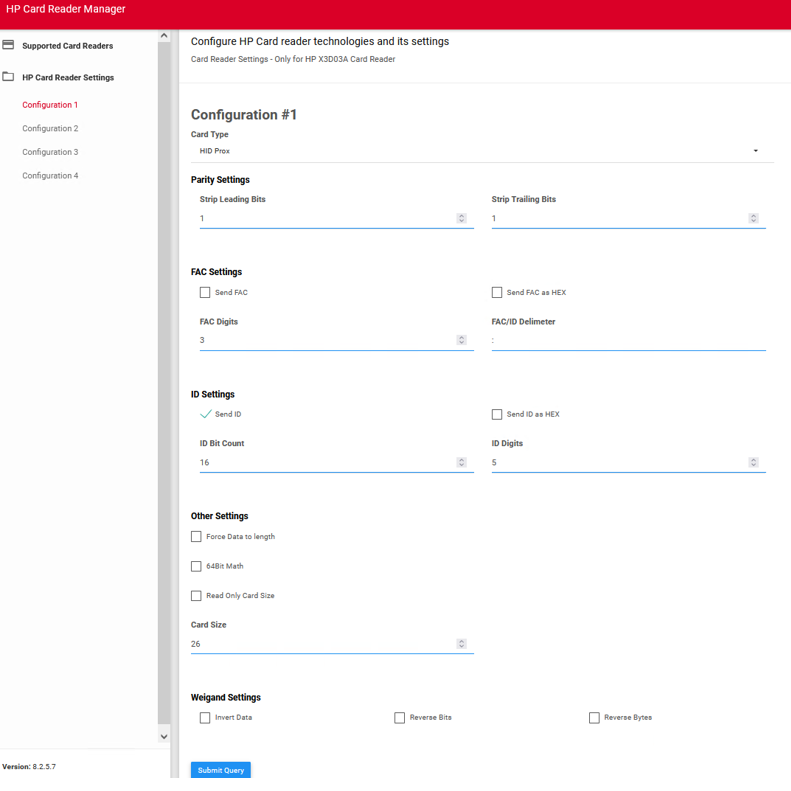Click the FAC Digits spinner control
The height and width of the screenshot is (791, 791).
click(x=461, y=340)
